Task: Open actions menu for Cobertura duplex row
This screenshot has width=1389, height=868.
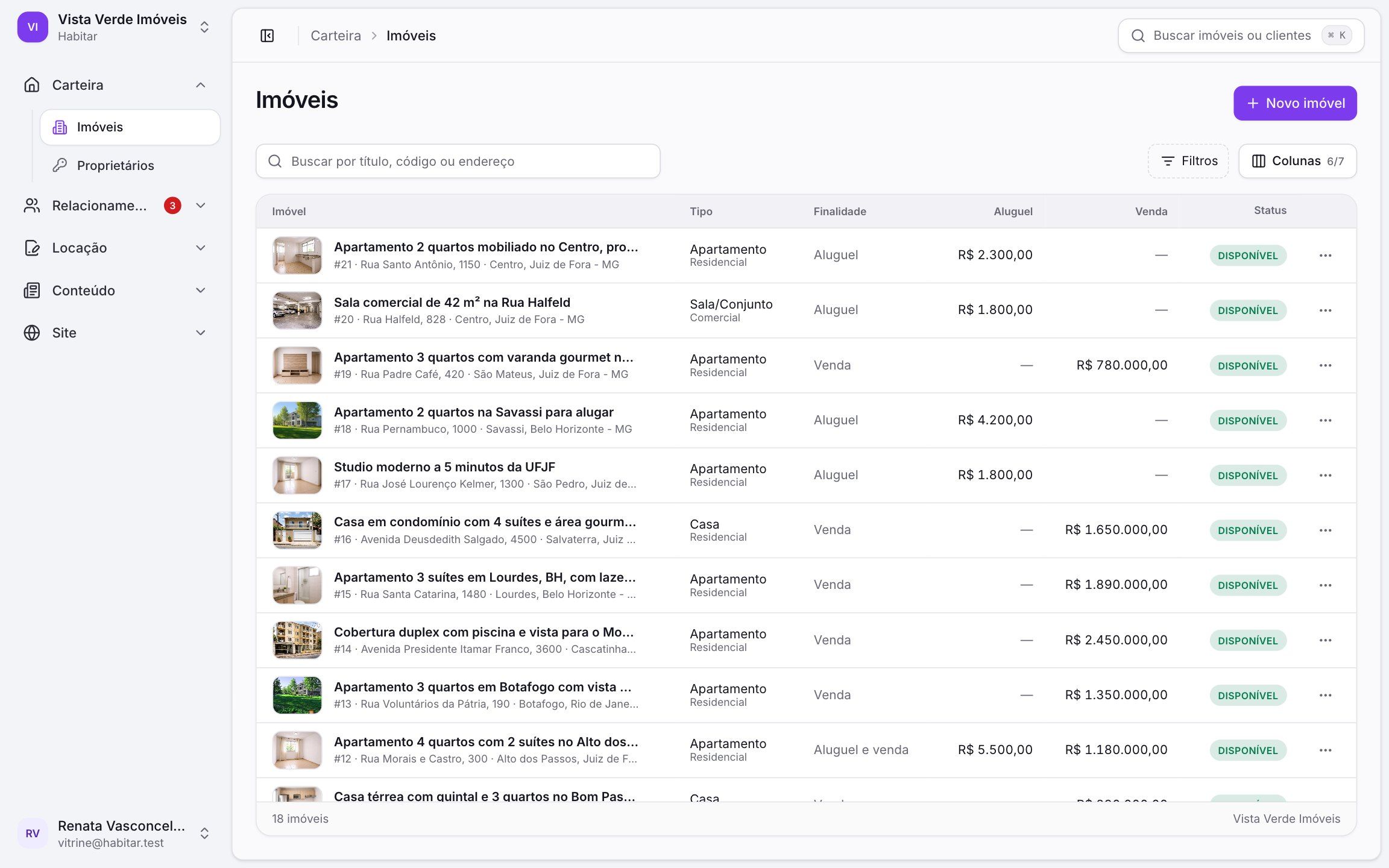Action: (1325, 640)
